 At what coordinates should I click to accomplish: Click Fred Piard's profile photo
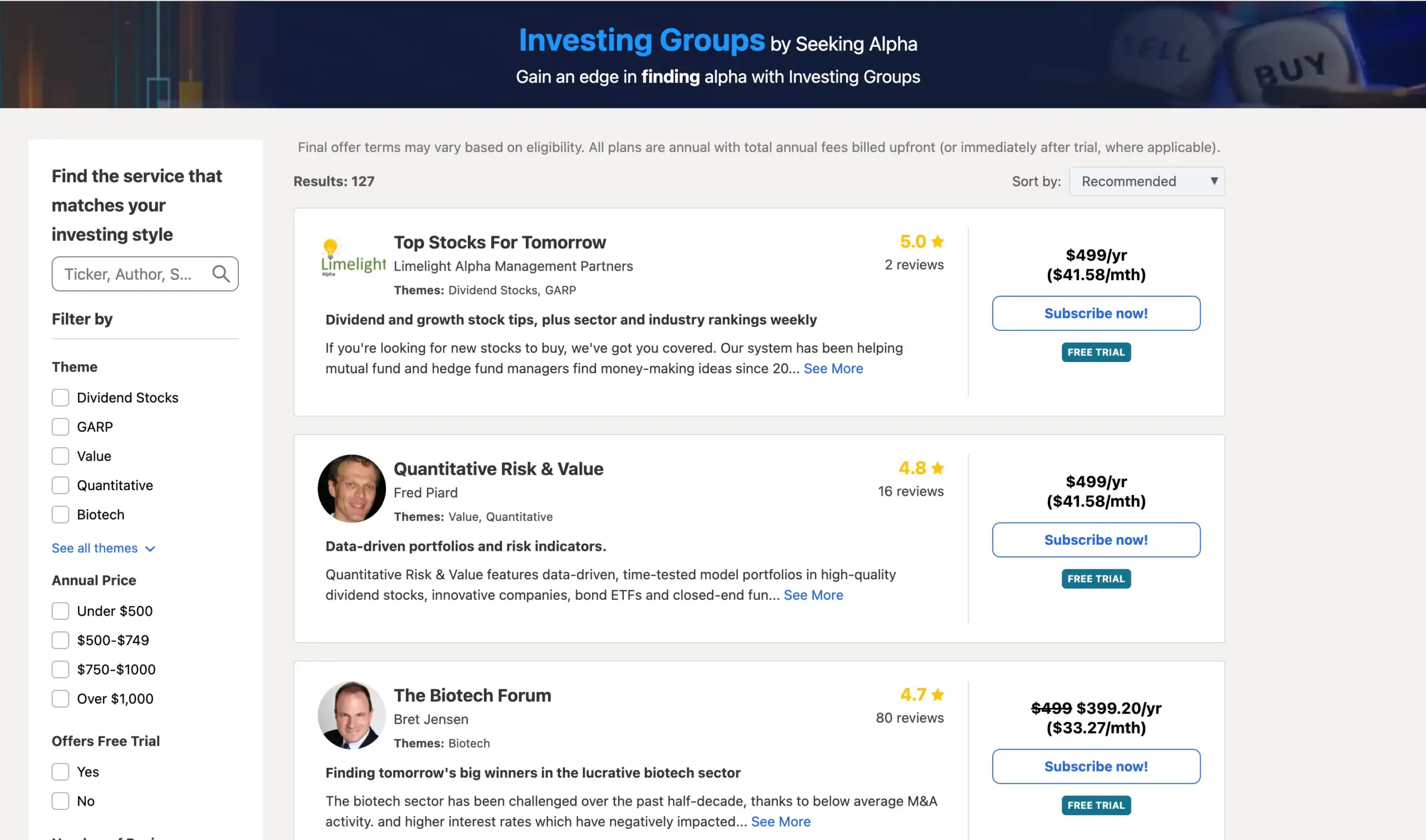click(351, 488)
